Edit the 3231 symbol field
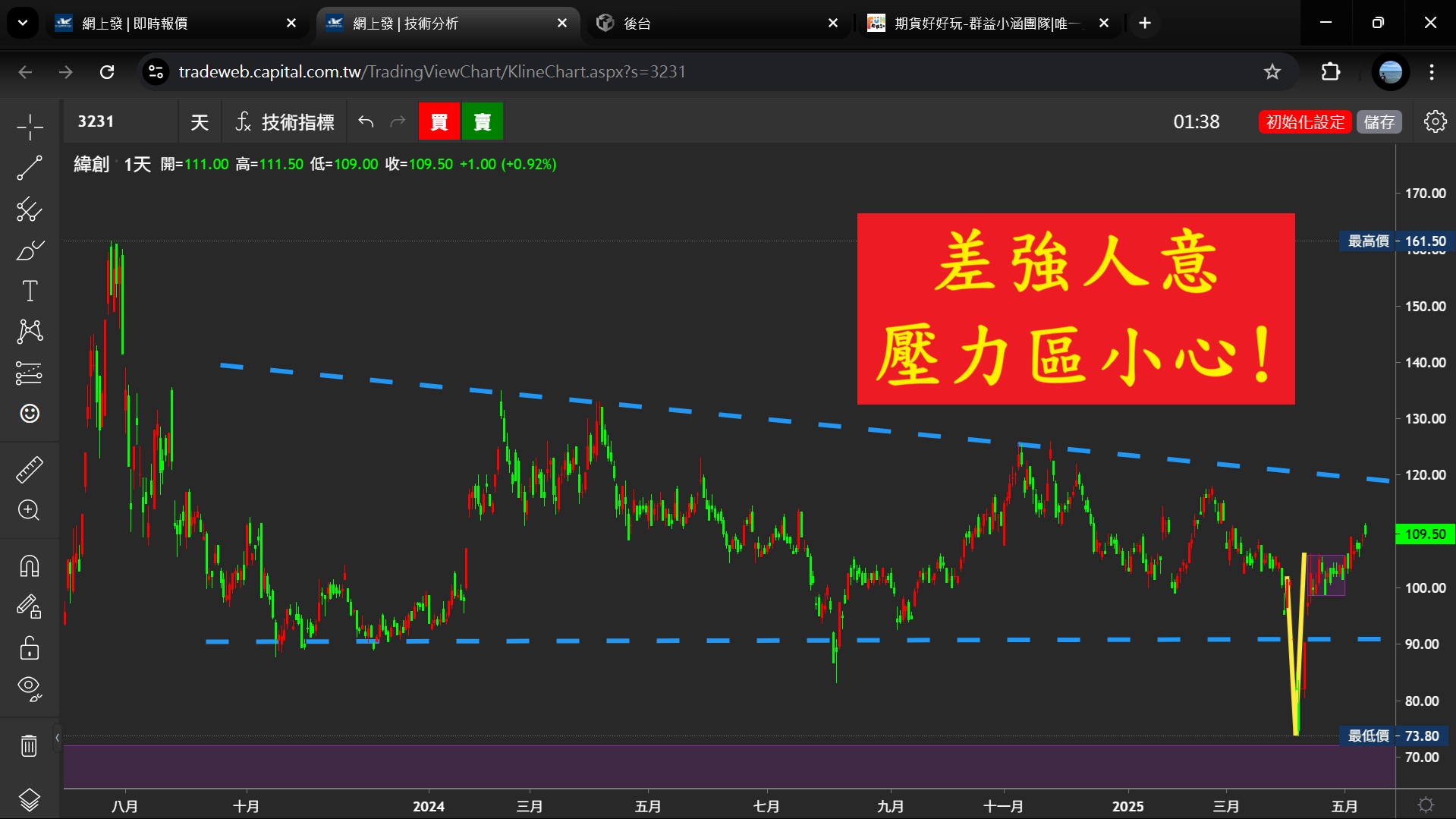Screen dimensions: 1456x819 pos(121,121)
